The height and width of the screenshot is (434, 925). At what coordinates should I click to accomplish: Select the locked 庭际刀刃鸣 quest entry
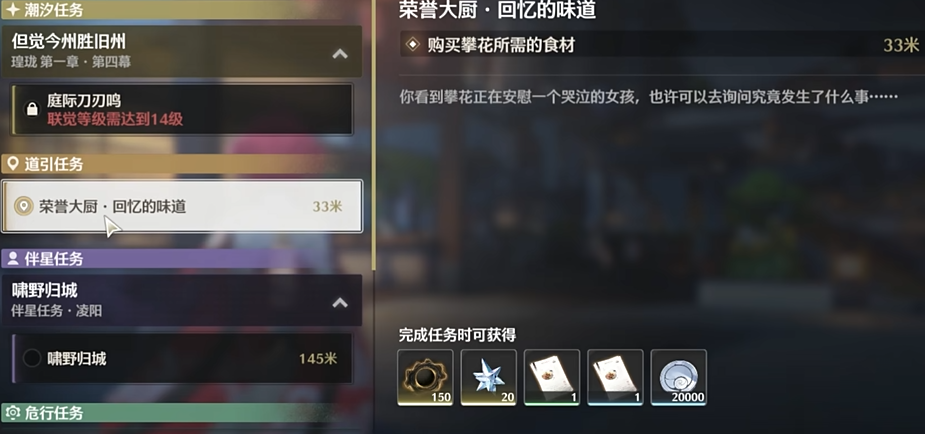(183, 110)
